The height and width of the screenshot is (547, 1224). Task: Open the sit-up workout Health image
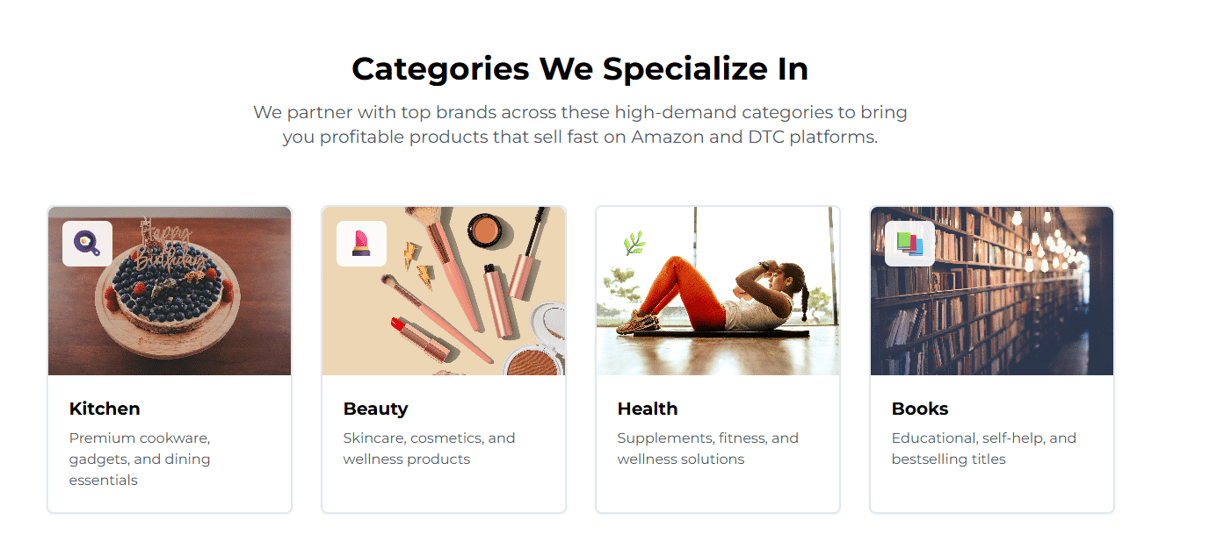pos(718,291)
